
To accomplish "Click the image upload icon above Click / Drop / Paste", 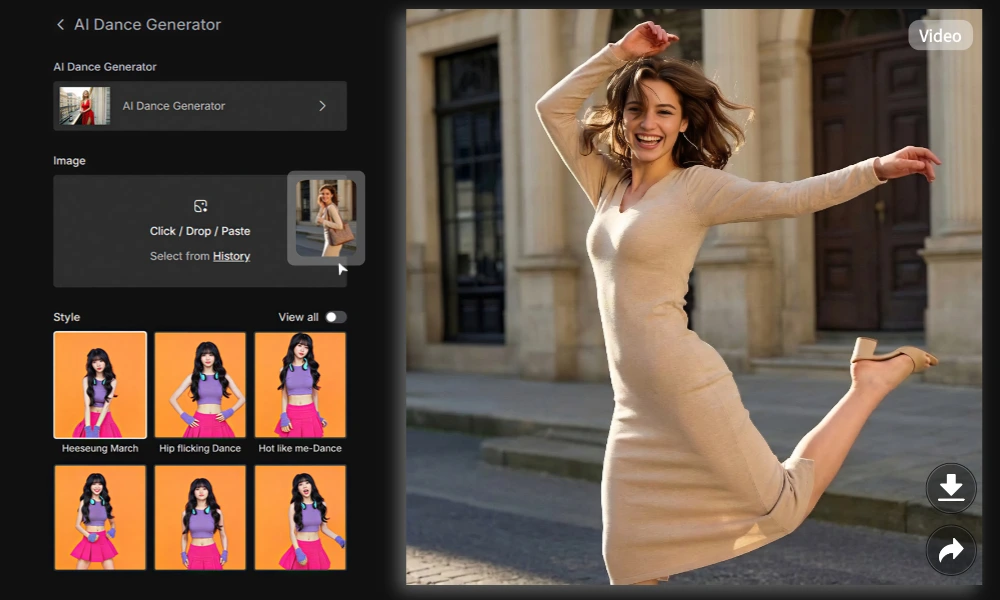I will (199, 205).
